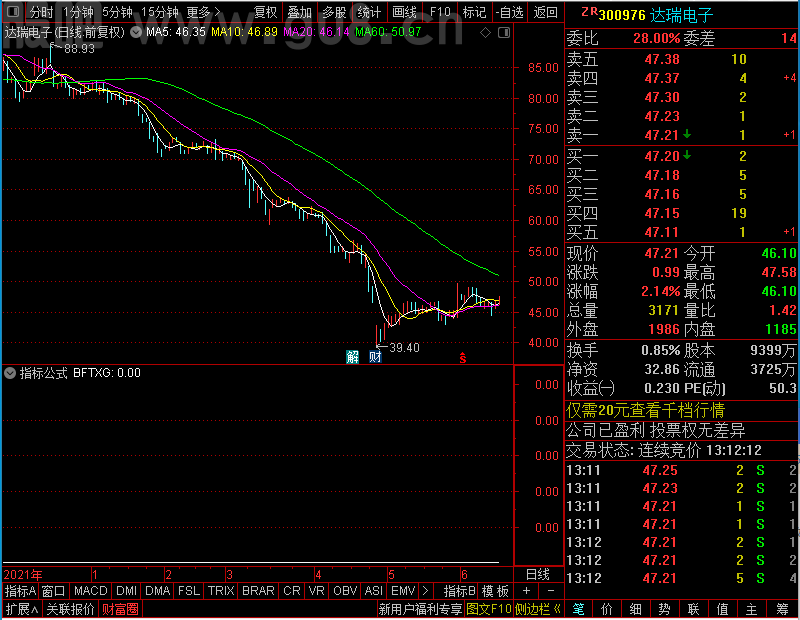Select the BRAR indicator
Screen dimensions: 800x620
tap(258, 591)
